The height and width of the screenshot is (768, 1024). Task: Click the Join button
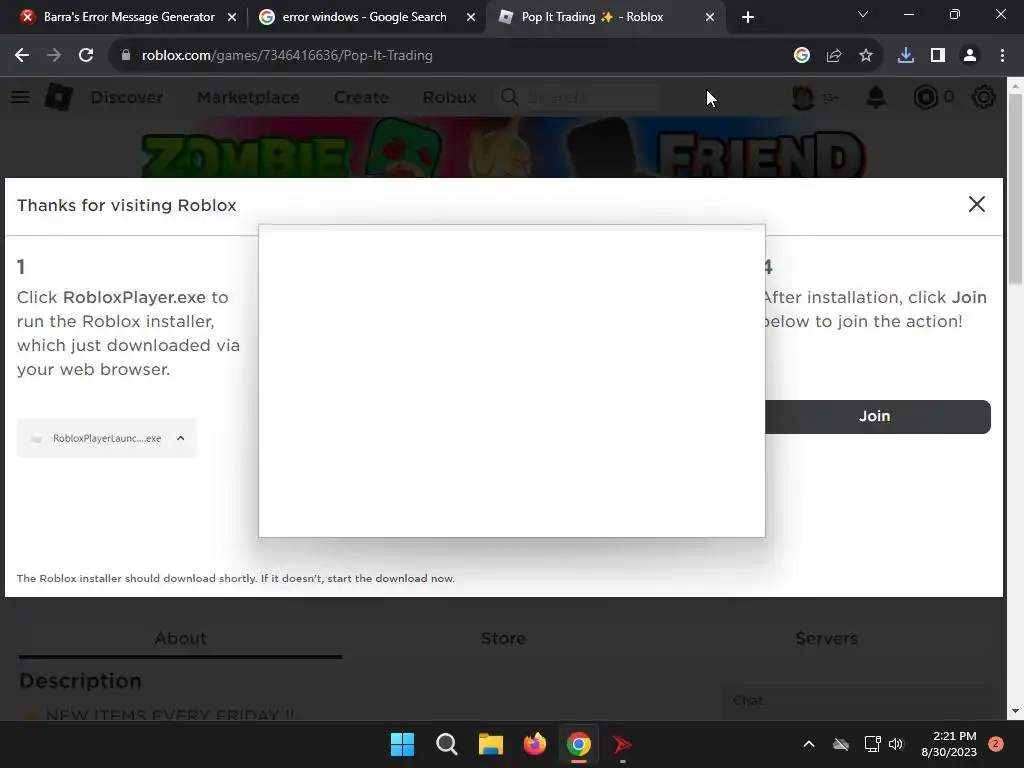coord(877,417)
